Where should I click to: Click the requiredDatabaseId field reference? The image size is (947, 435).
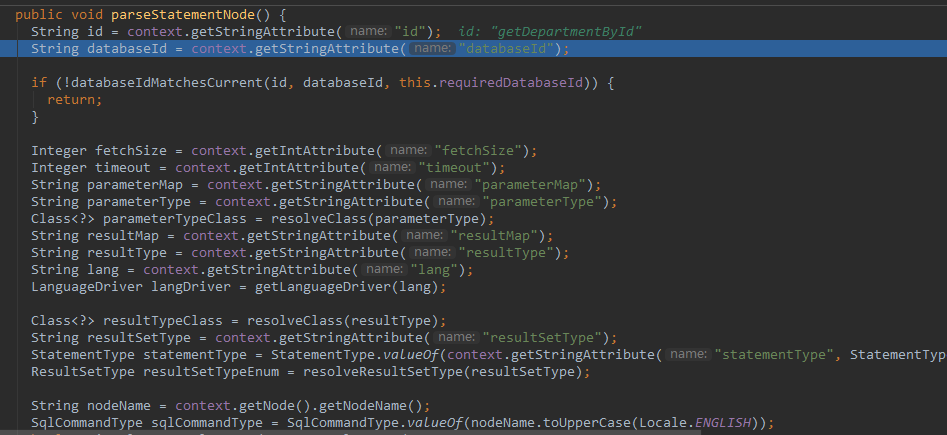[511, 83]
